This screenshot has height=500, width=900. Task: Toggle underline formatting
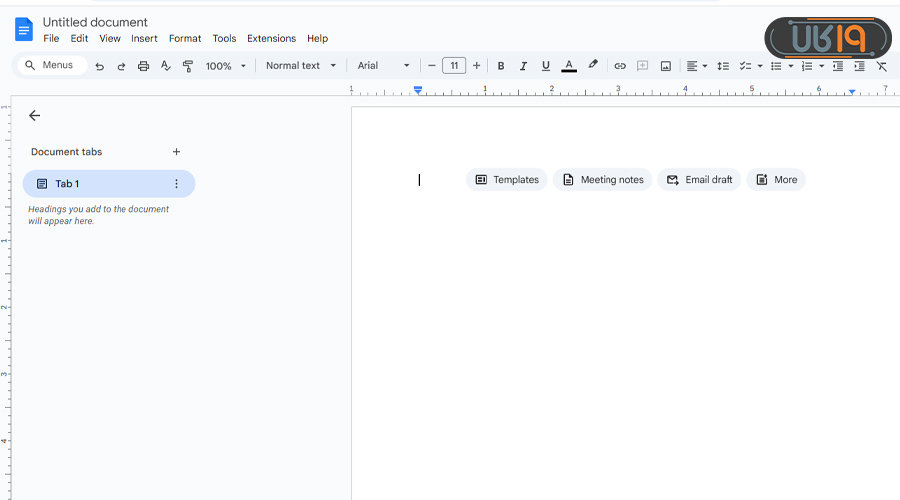coord(546,66)
